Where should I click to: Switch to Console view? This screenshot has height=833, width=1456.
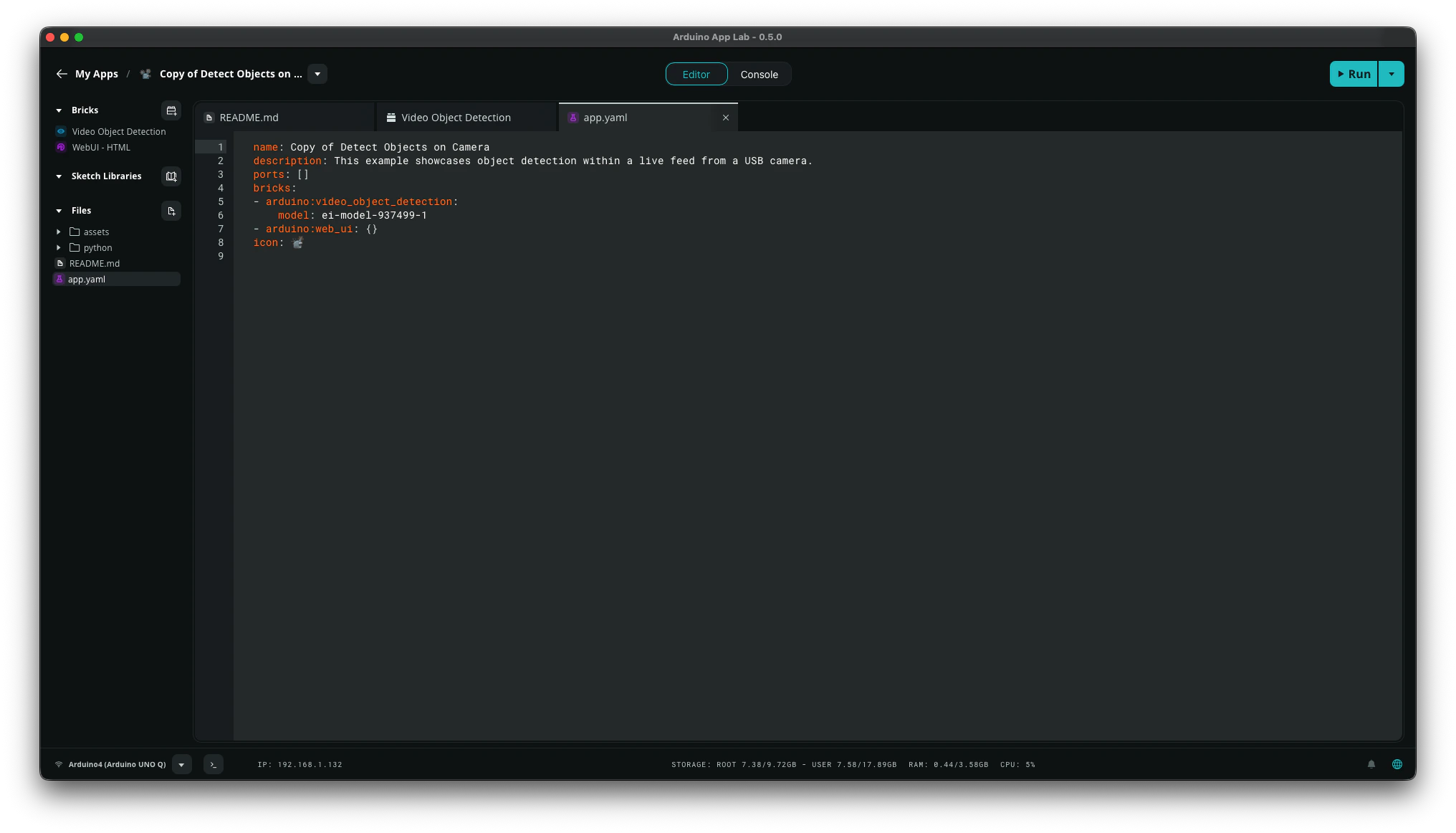(x=759, y=75)
